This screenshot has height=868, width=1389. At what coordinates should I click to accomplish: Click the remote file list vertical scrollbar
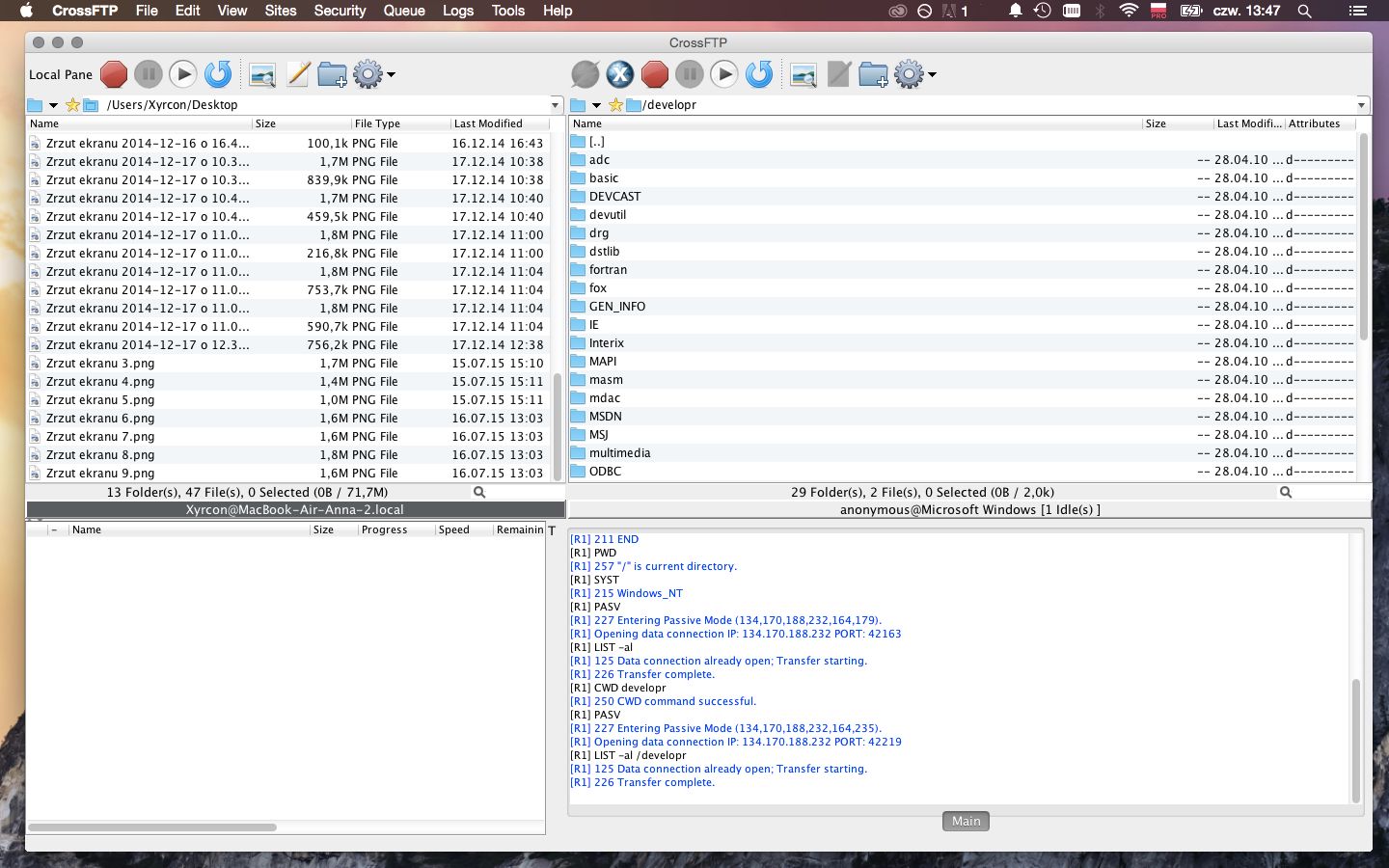click(1364, 236)
